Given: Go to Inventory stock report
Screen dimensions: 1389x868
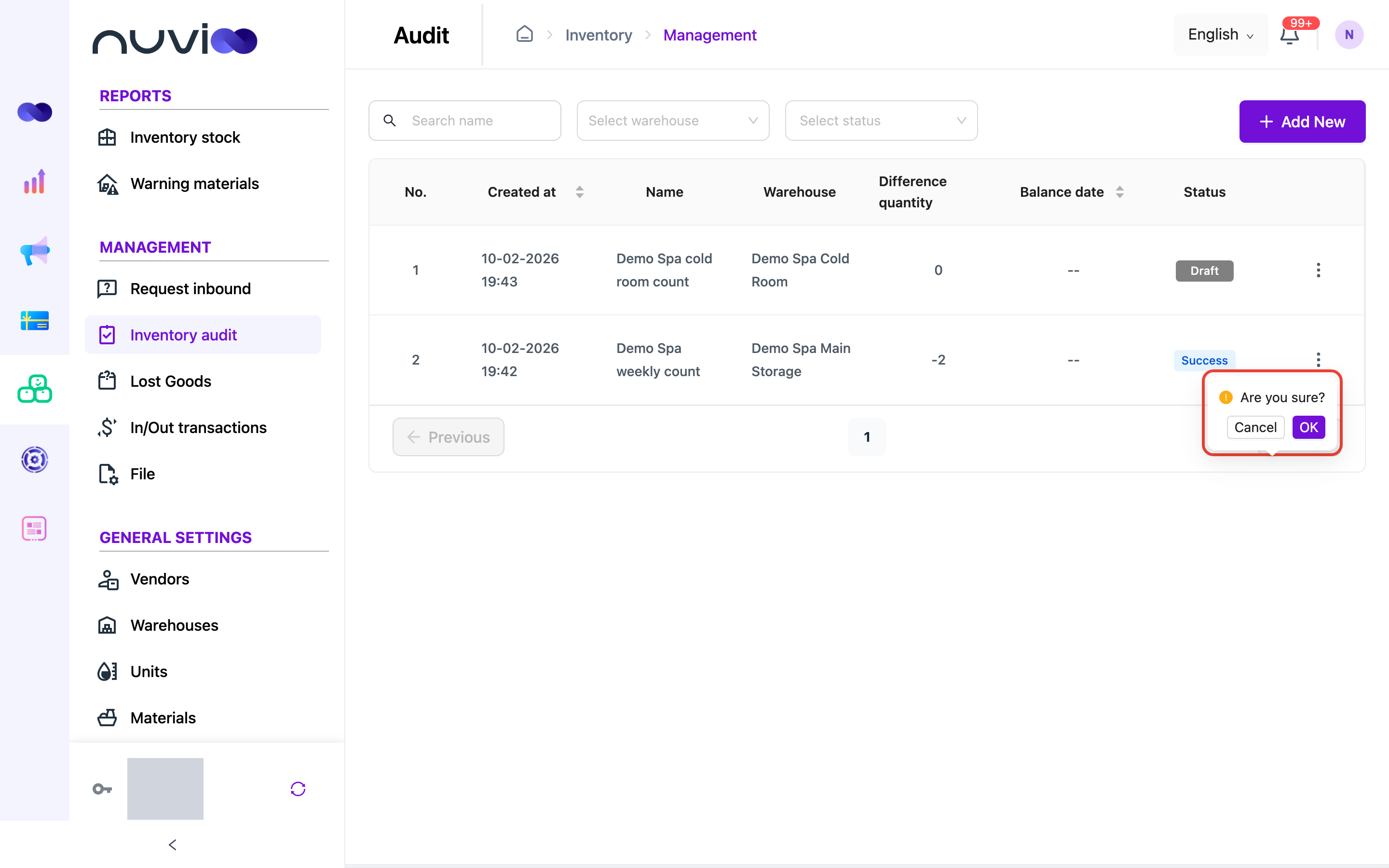Looking at the screenshot, I should [x=185, y=137].
